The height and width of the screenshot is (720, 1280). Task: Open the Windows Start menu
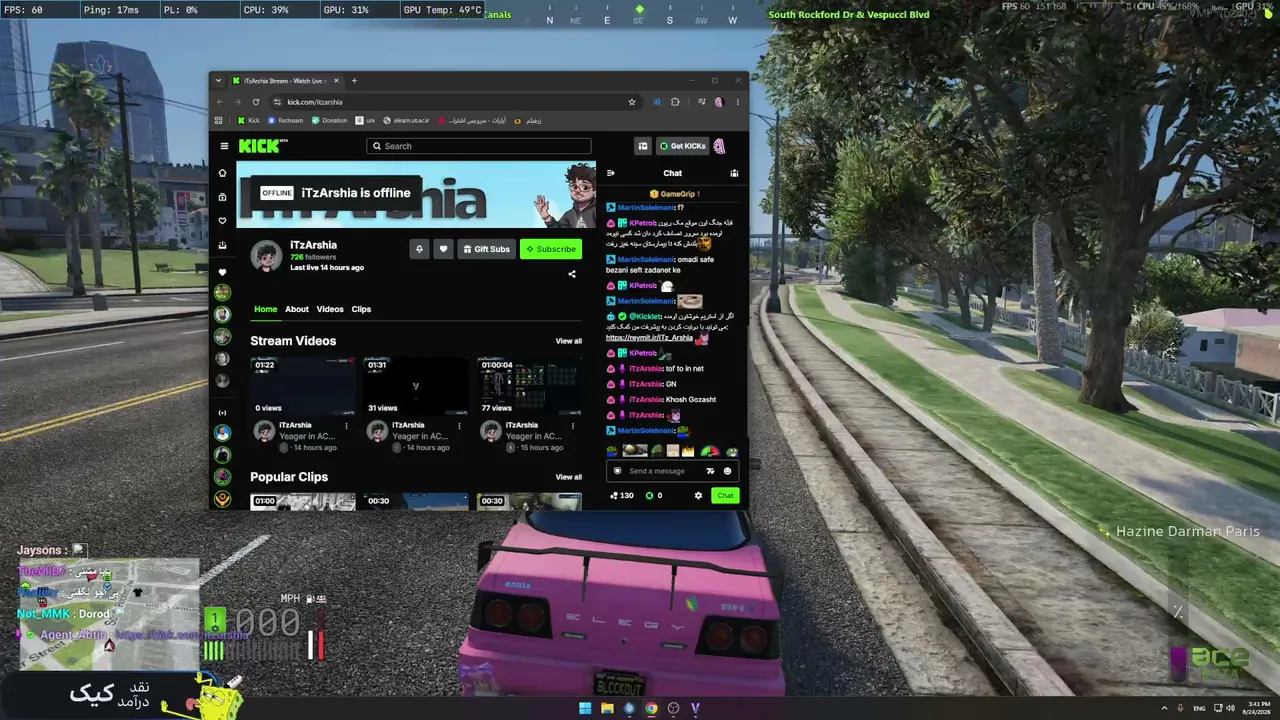(585, 708)
